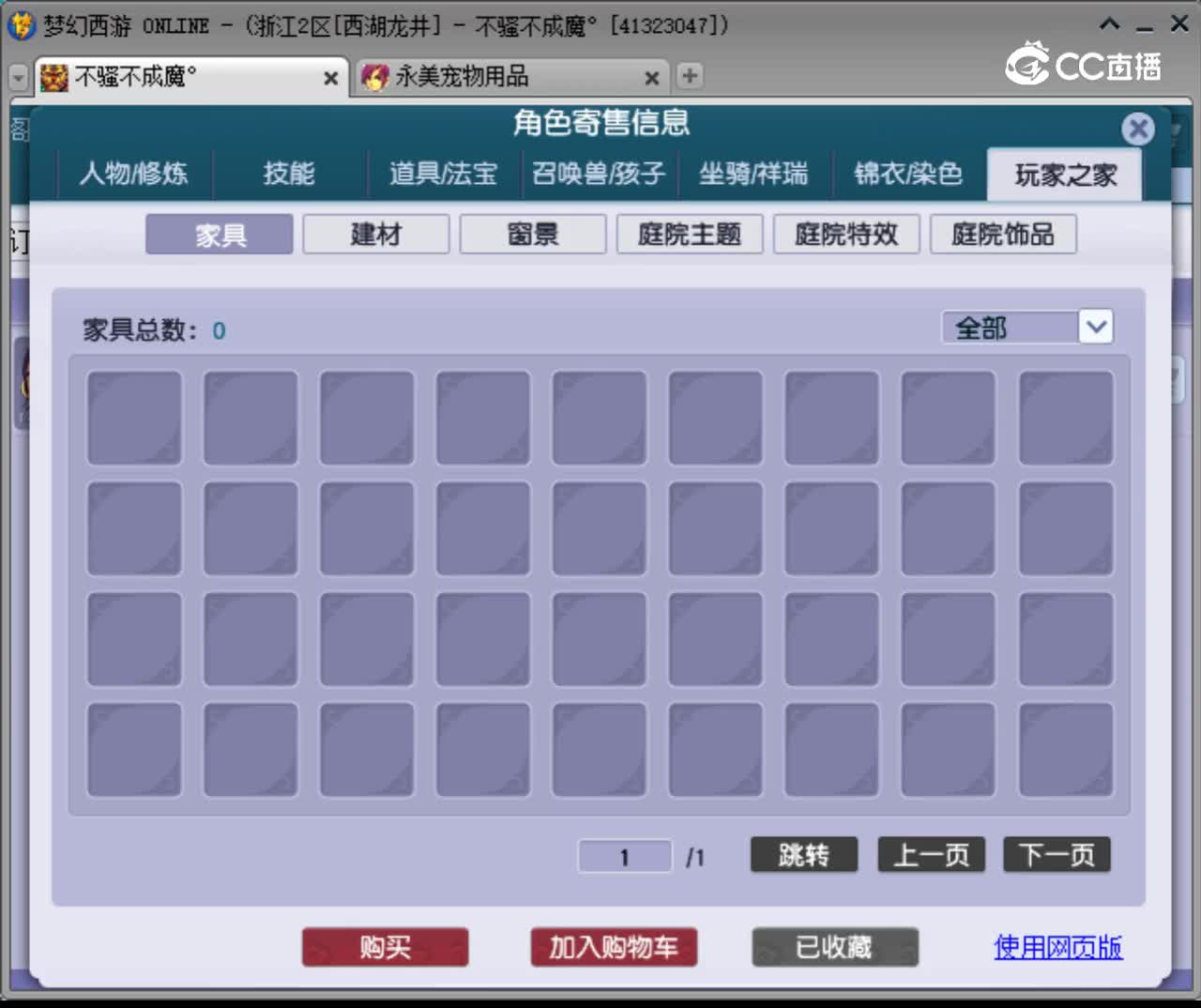Add to cart with 加入购物车
This screenshot has width=1201, height=1008.
coord(614,947)
